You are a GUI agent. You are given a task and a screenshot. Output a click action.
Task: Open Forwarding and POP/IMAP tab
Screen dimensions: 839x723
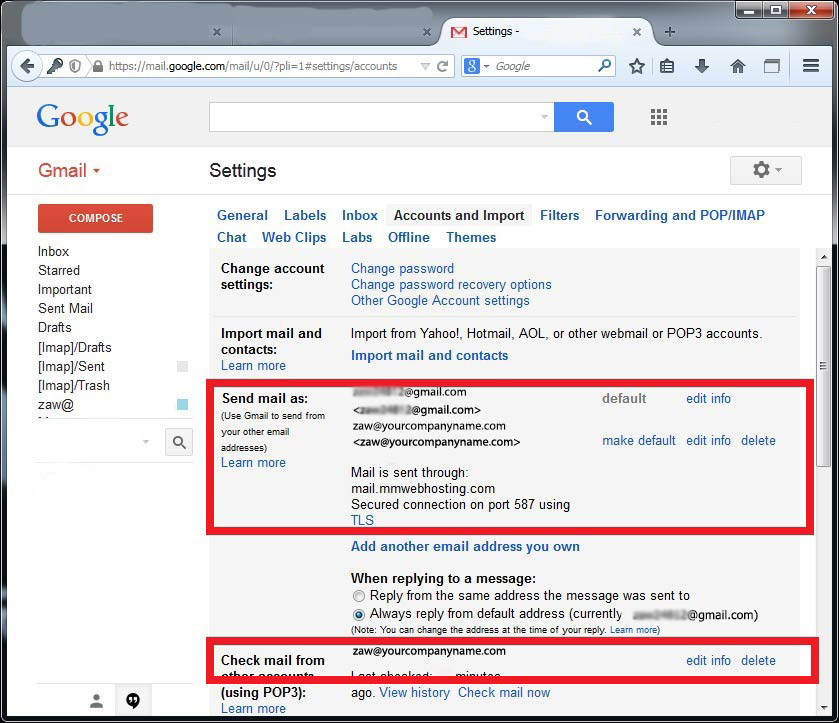click(x=680, y=215)
